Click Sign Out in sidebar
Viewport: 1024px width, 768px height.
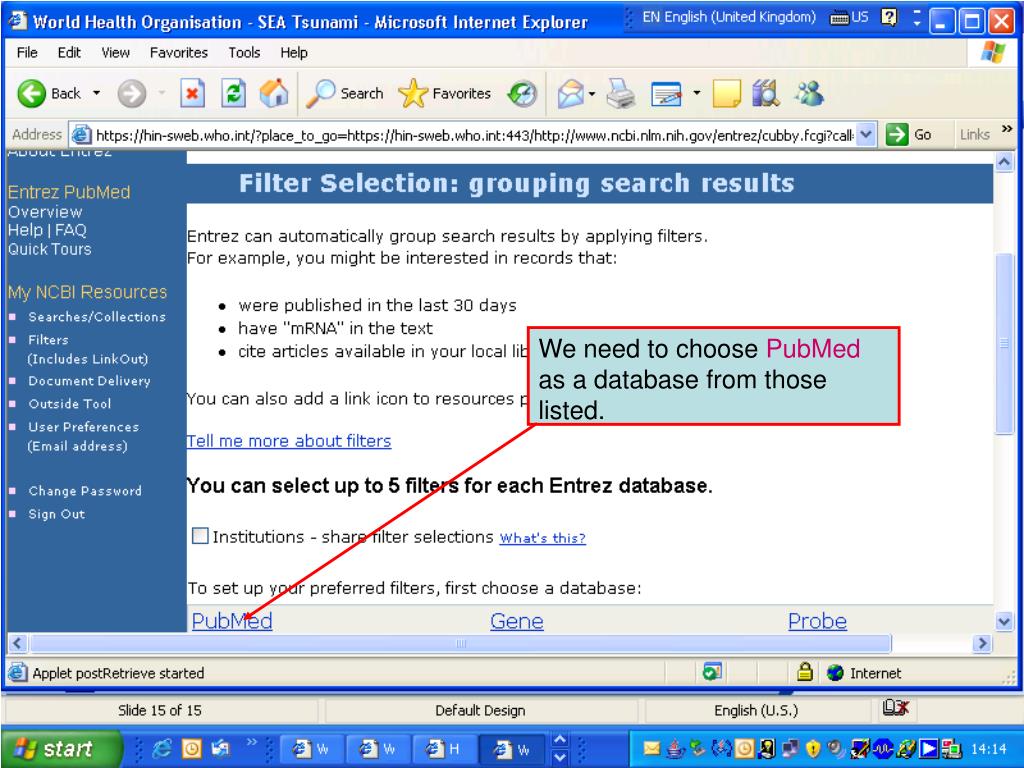(x=57, y=514)
